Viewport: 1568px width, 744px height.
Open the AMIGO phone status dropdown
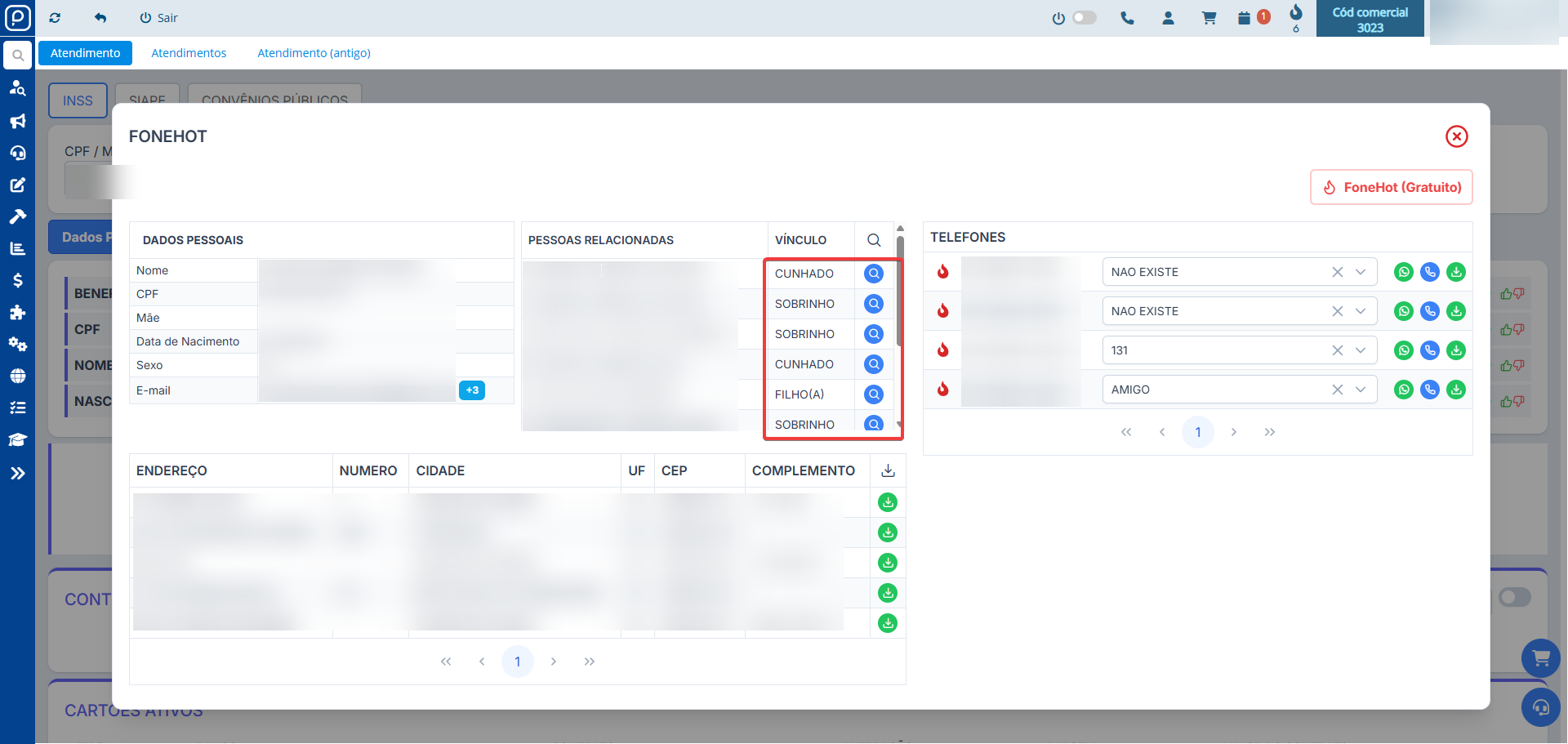pos(1361,390)
